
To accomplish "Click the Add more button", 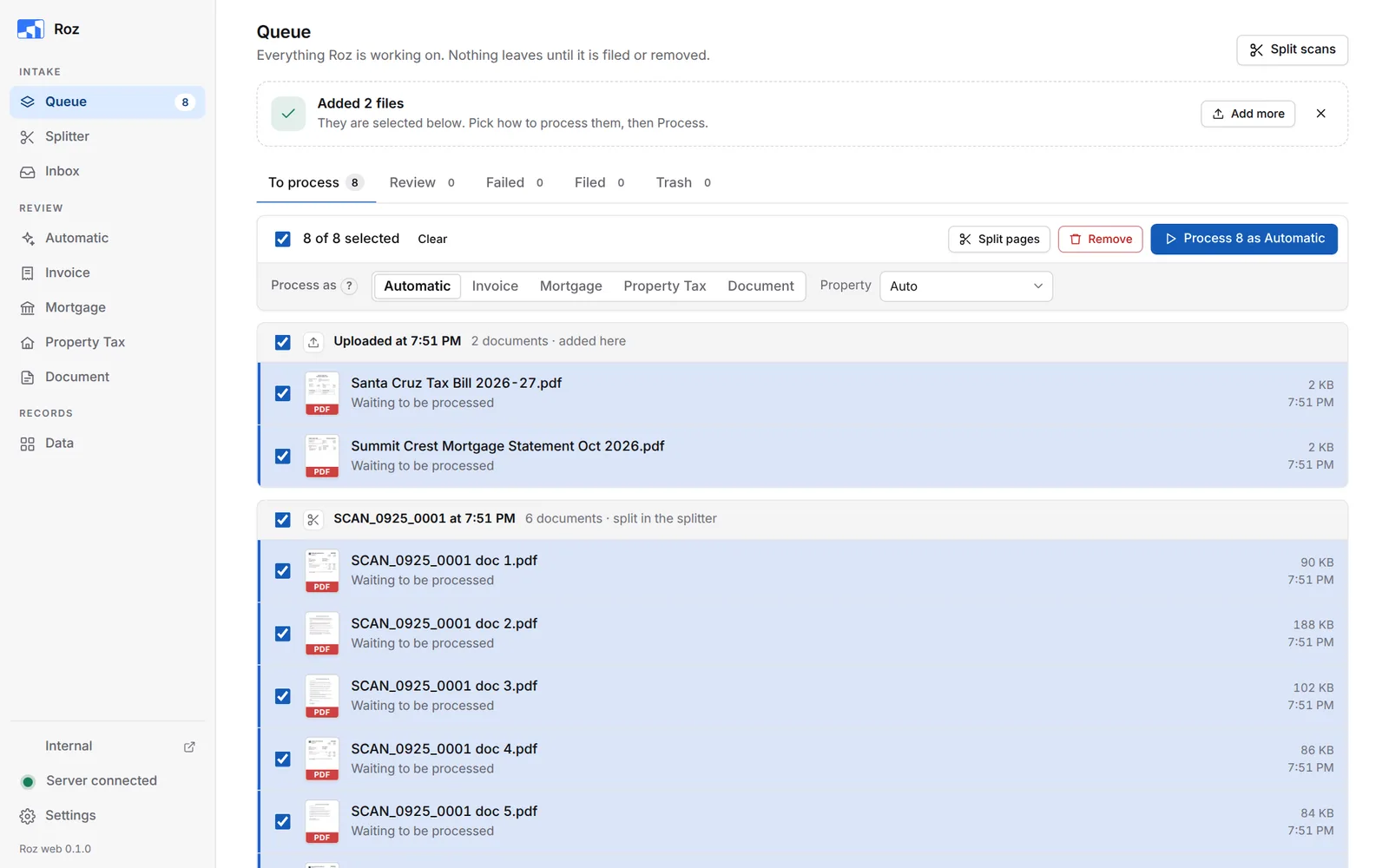I will click(1247, 114).
